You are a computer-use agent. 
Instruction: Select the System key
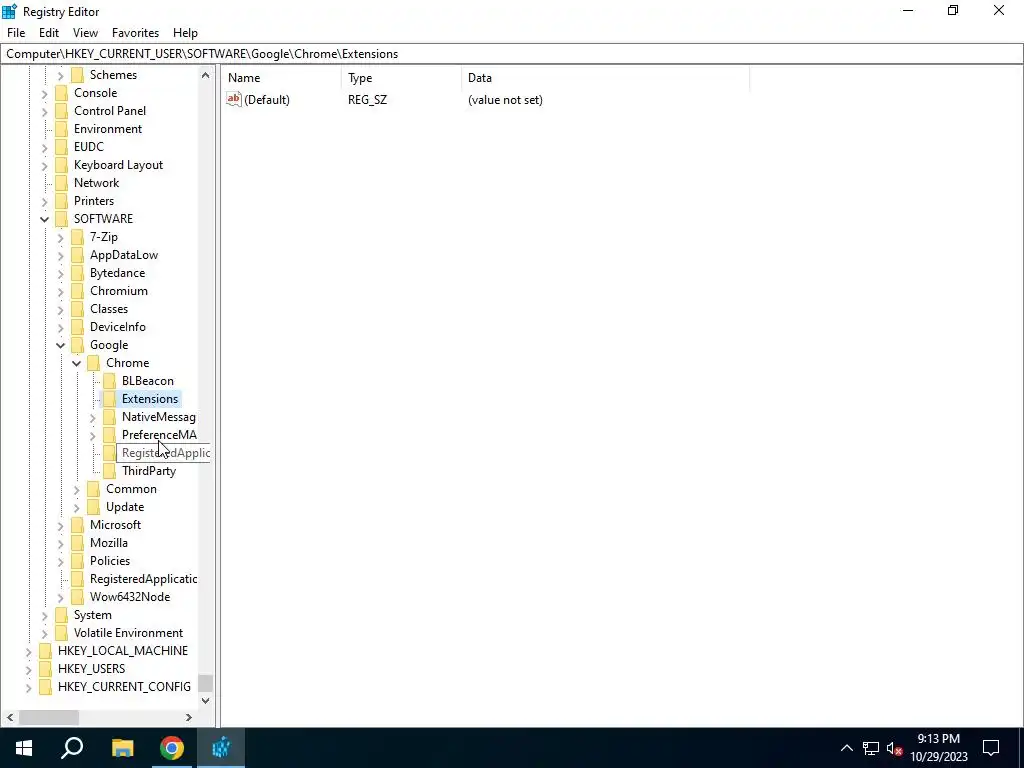coord(93,615)
